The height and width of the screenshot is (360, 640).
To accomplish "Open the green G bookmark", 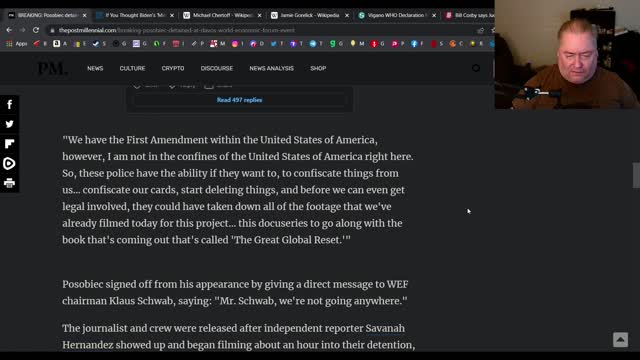I will coord(336,43).
